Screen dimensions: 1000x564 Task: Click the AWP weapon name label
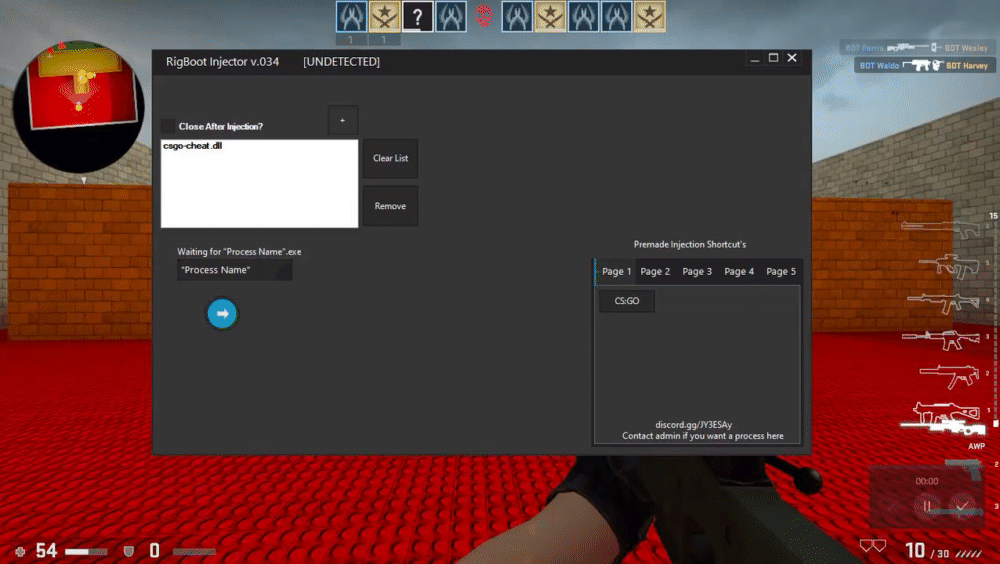coord(976,446)
